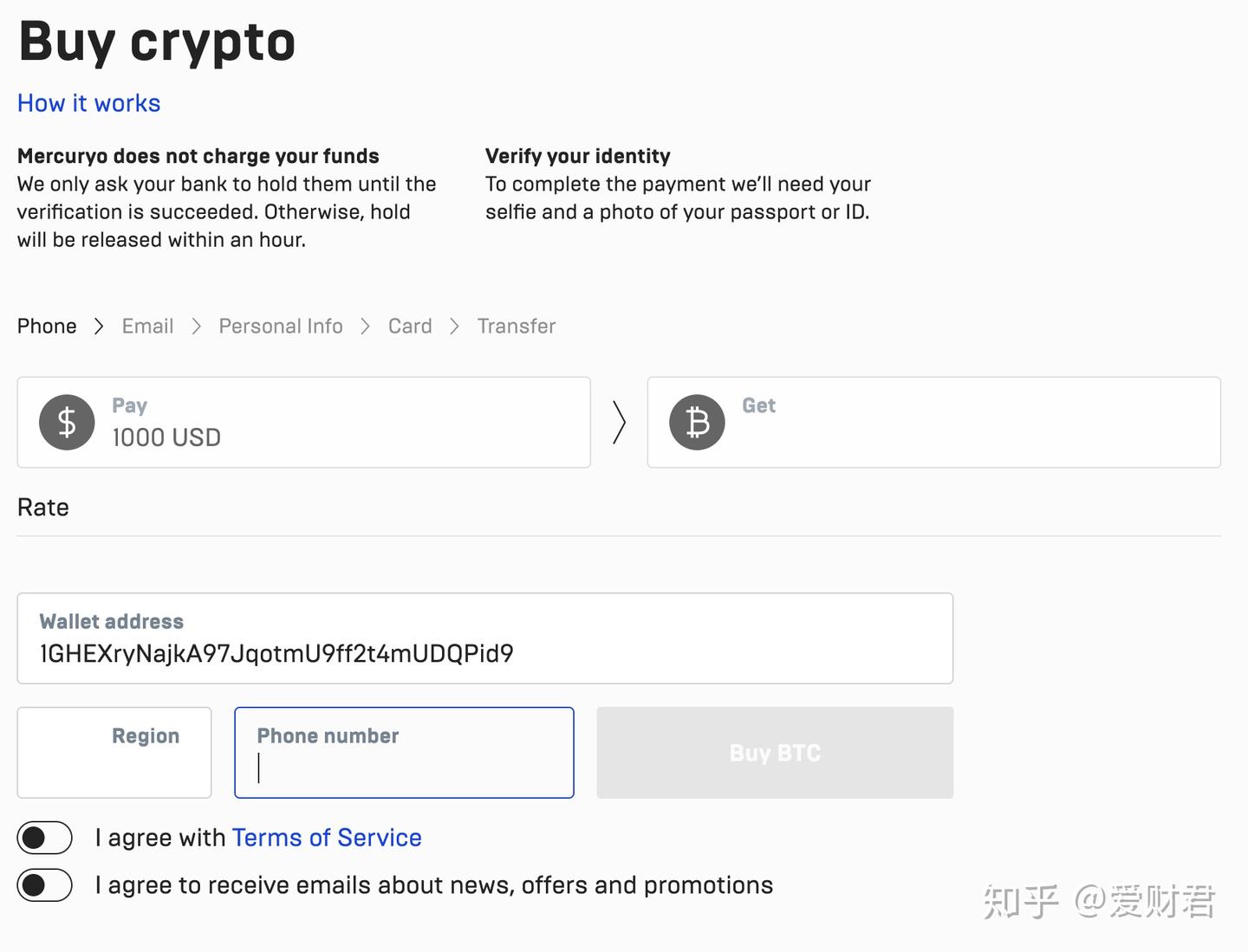Click the chevron after the Phone step
The width and height of the screenshot is (1248, 952).
pos(99,327)
